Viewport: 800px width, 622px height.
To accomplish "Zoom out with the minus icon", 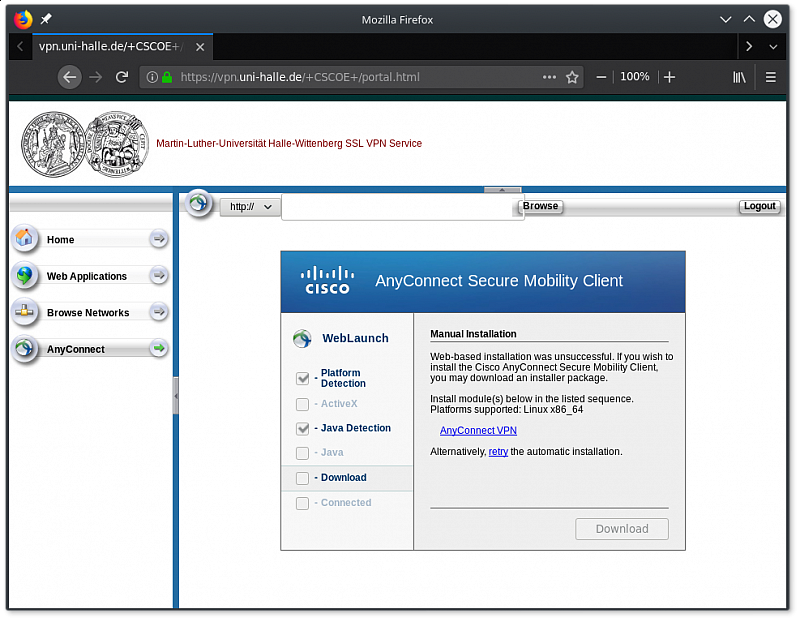I will [601, 77].
